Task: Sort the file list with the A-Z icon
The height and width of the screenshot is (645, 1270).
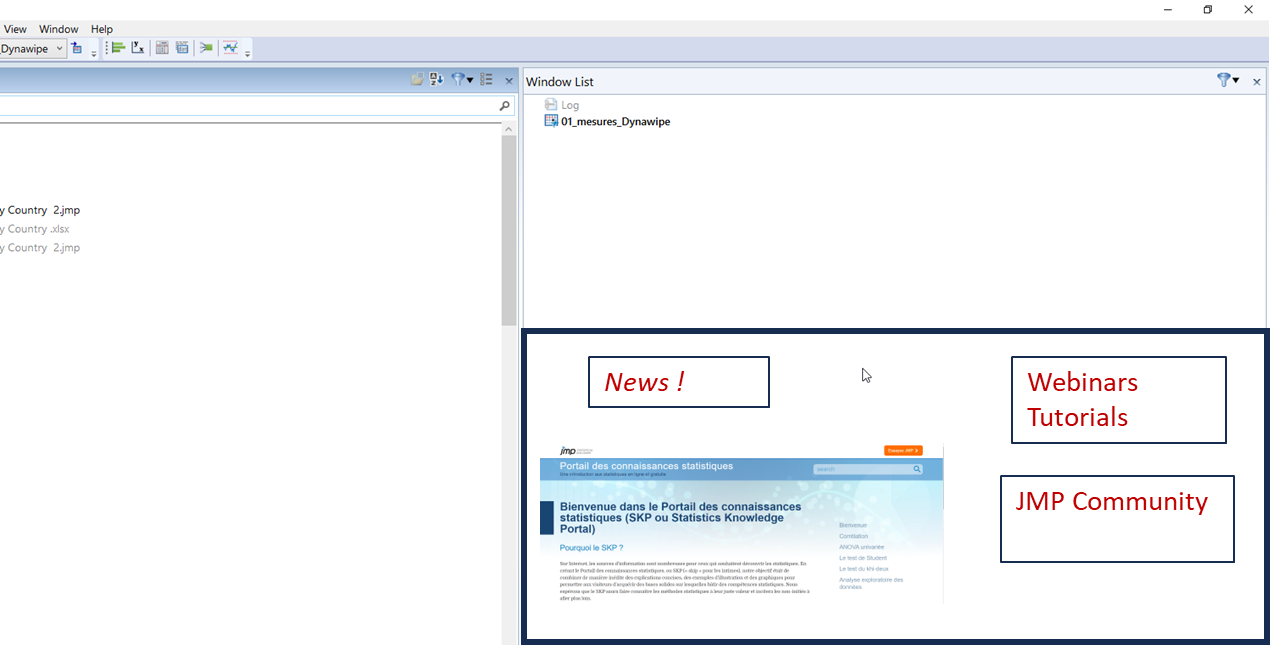Action: (435, 79)
